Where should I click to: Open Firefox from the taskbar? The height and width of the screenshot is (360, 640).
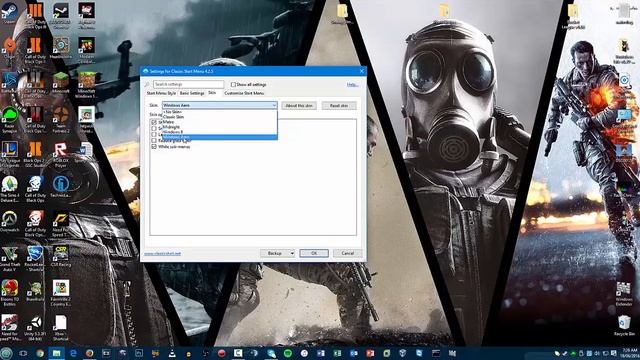coord(89,353)
